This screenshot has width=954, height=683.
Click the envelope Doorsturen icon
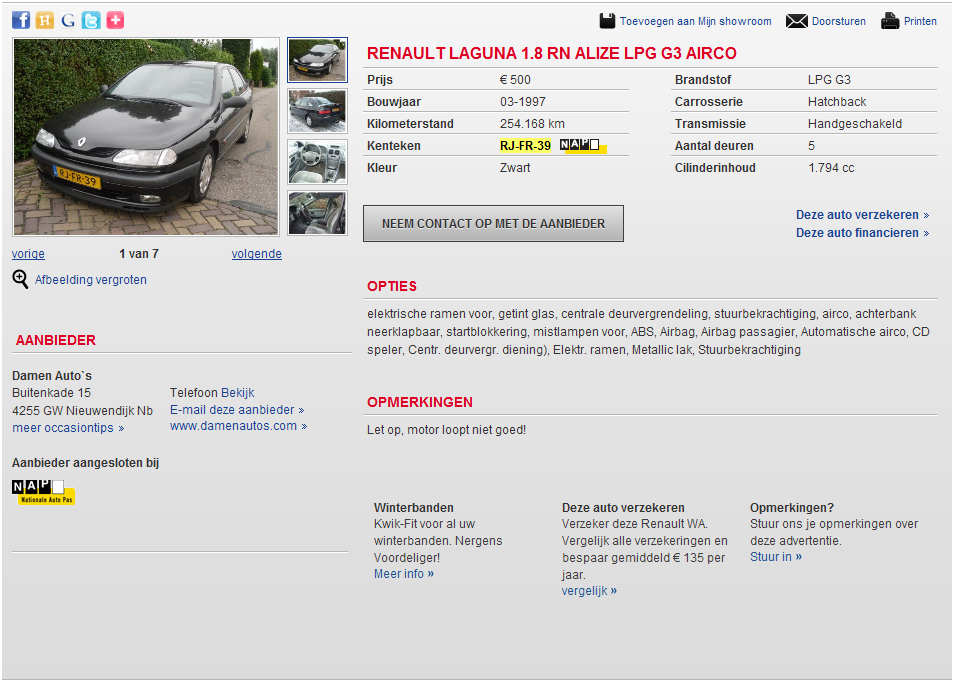(x=796, y=21)
